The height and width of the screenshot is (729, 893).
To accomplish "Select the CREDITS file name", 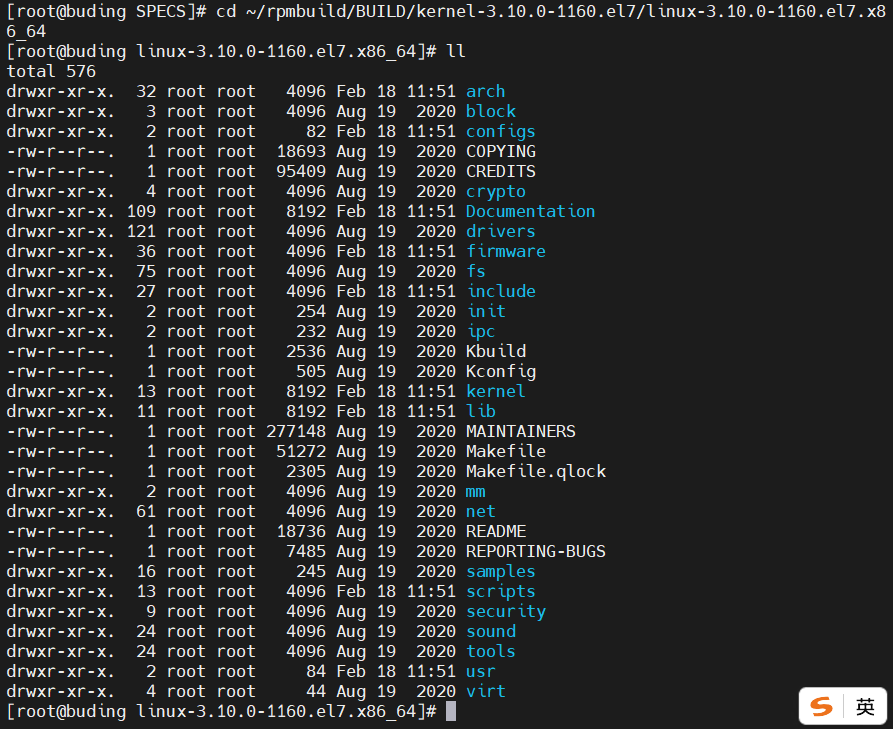I will coord(501,171).
